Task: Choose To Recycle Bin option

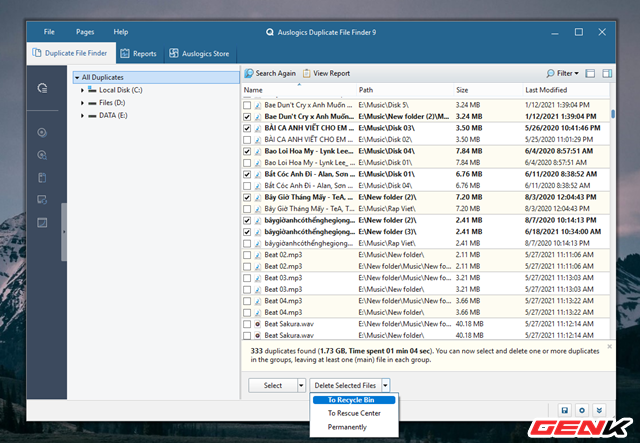Action: [354, 400]
